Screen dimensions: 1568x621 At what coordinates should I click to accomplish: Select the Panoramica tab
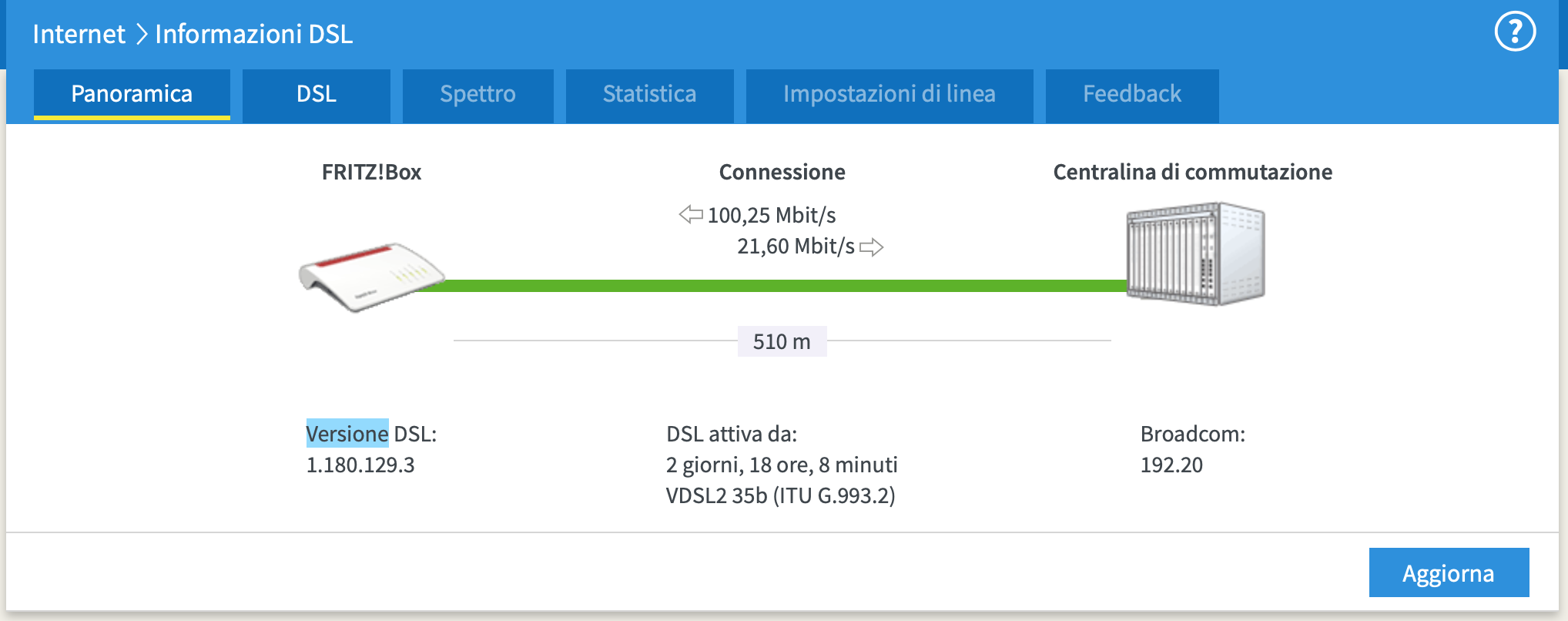coord(132,95)
